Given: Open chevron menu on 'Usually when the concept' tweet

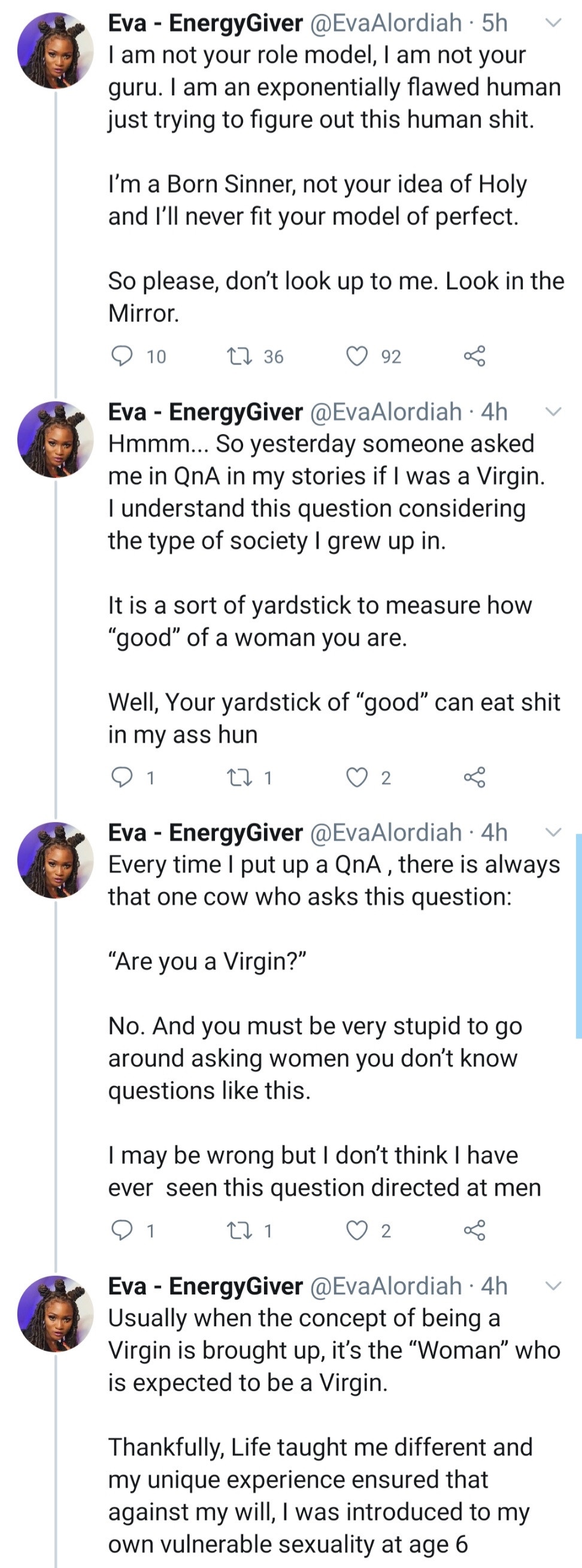Looking at the screenshot, I should coord(553,1286).
